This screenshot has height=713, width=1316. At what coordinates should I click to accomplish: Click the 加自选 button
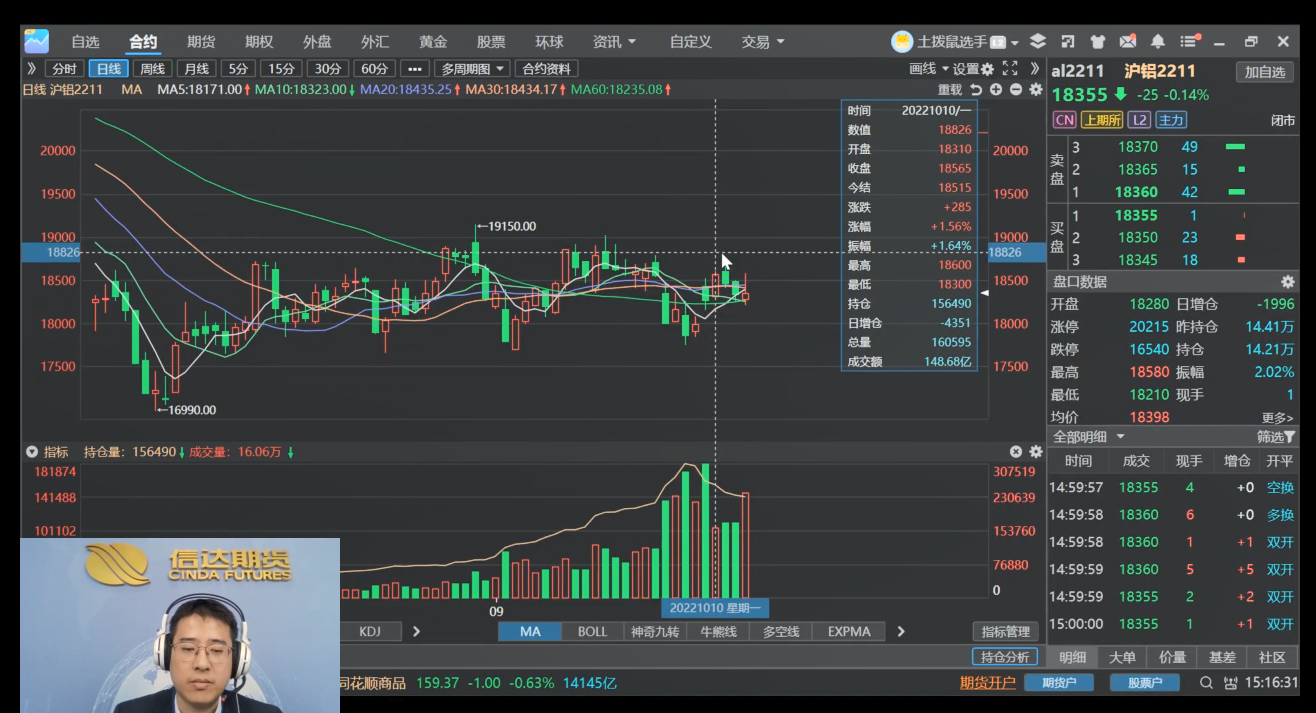1265,72
